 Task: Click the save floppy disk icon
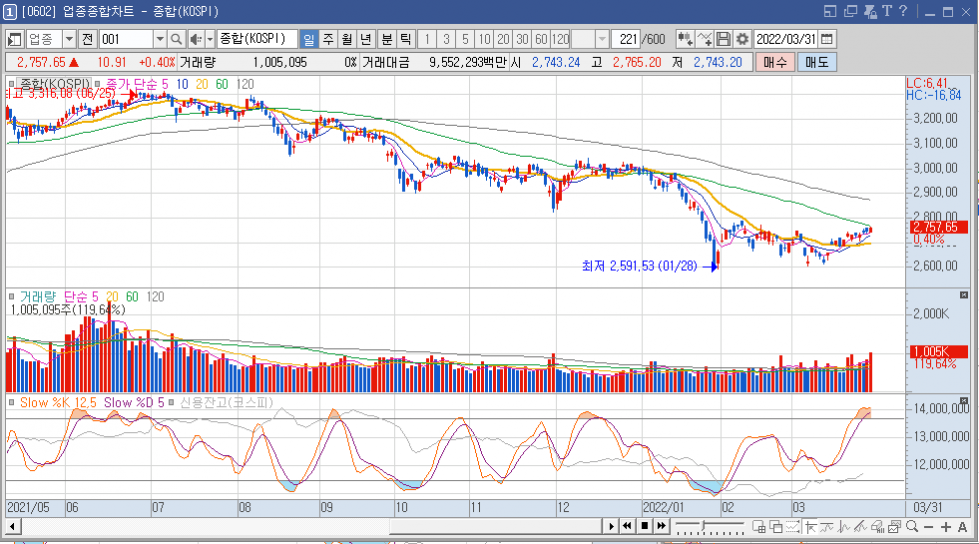click(x=723, y=39)
